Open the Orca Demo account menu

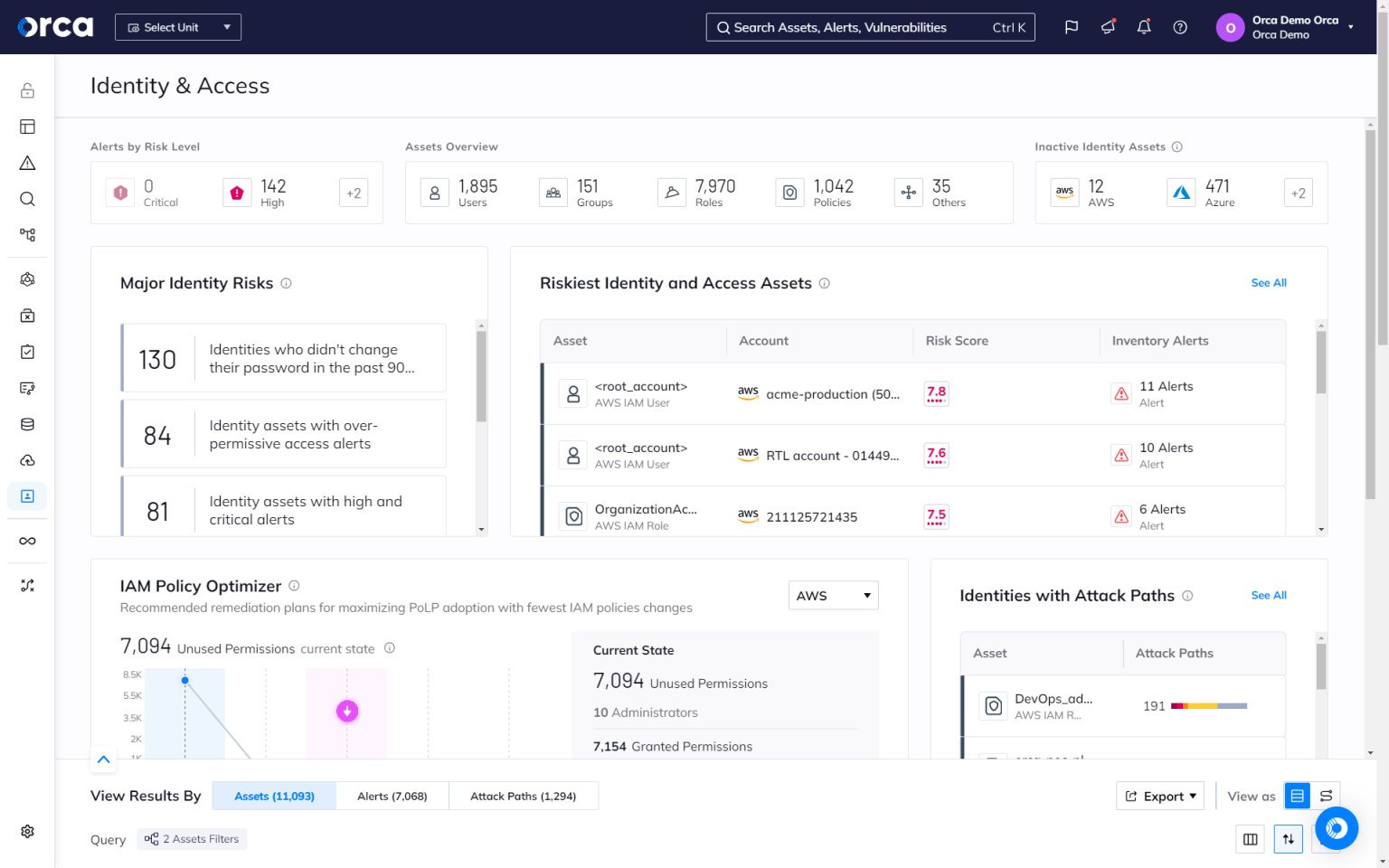(x=1285, y=27)
